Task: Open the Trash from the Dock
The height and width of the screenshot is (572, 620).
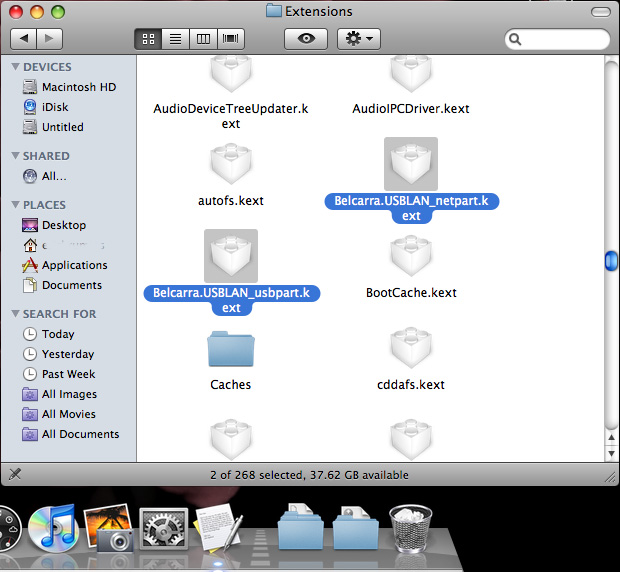Action: click(x=410, y=529)
